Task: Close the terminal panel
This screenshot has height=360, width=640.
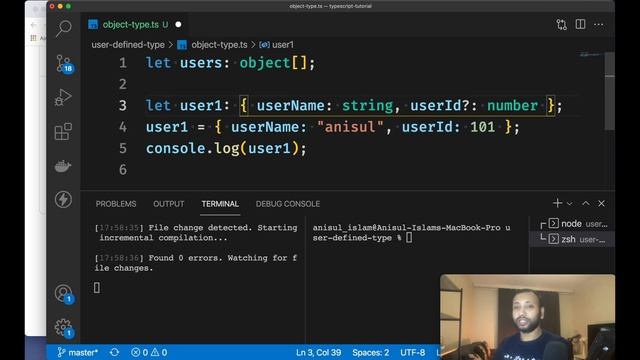Action: [x=601, y=203]
